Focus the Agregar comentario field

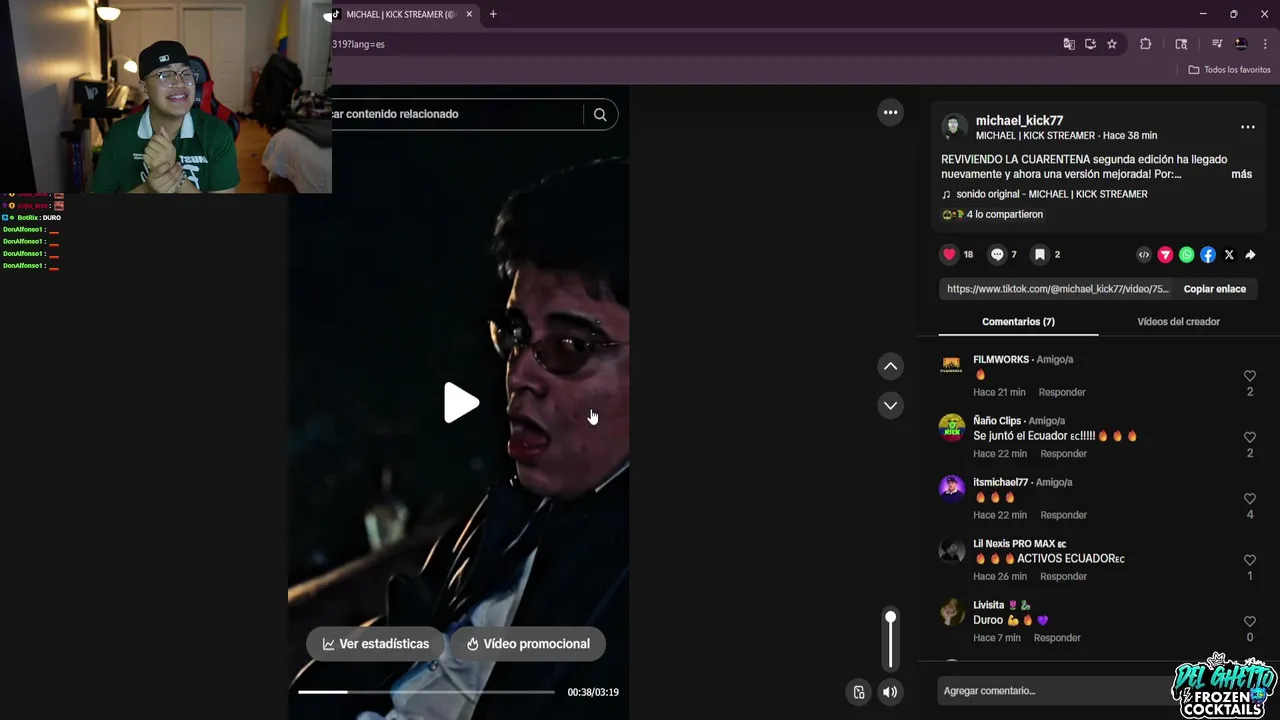point(1055,691)
